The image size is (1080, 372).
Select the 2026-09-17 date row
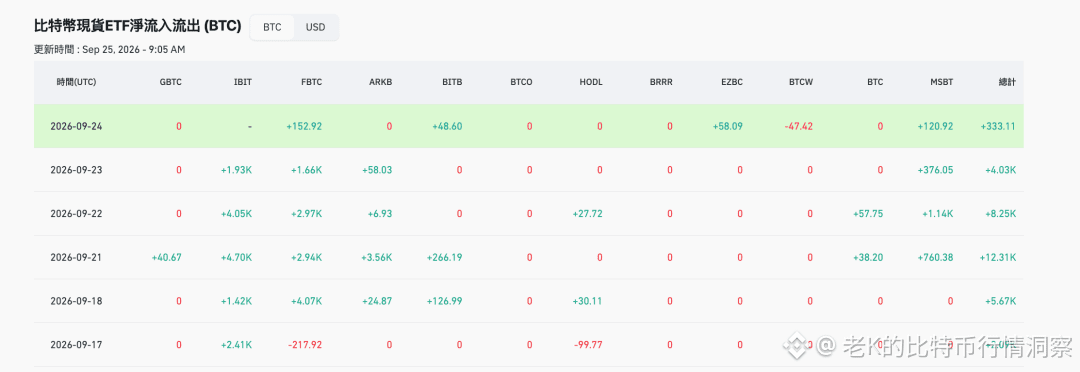coord(528,344)
